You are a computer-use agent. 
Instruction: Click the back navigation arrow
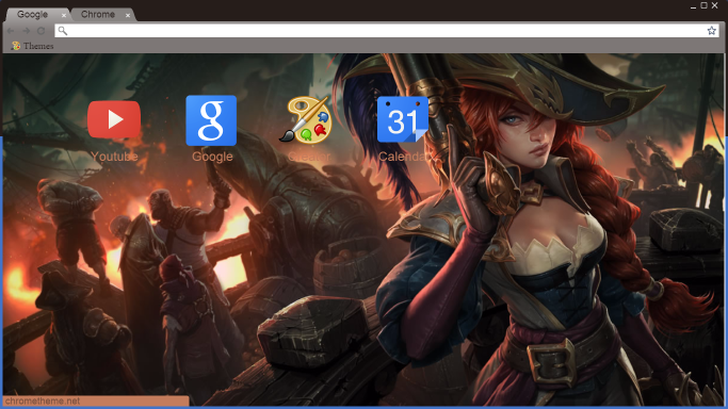pyautogui.click(x=11, y=31)
